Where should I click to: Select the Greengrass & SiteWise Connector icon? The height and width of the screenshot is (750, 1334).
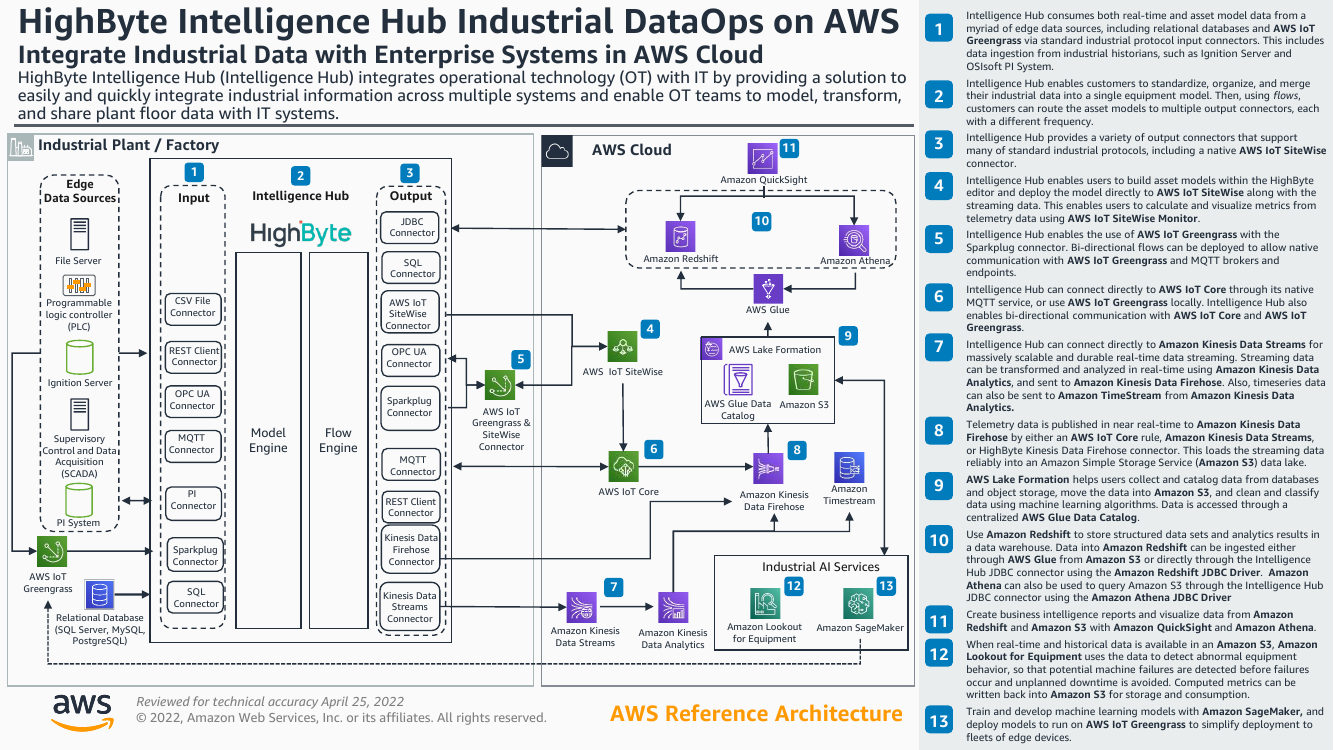tap(500, 386)
